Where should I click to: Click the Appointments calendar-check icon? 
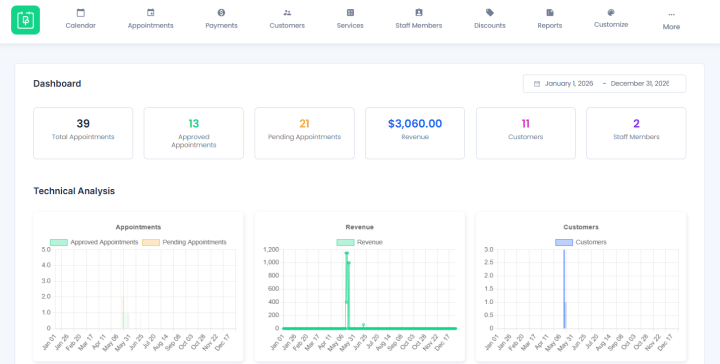[151, 13]
